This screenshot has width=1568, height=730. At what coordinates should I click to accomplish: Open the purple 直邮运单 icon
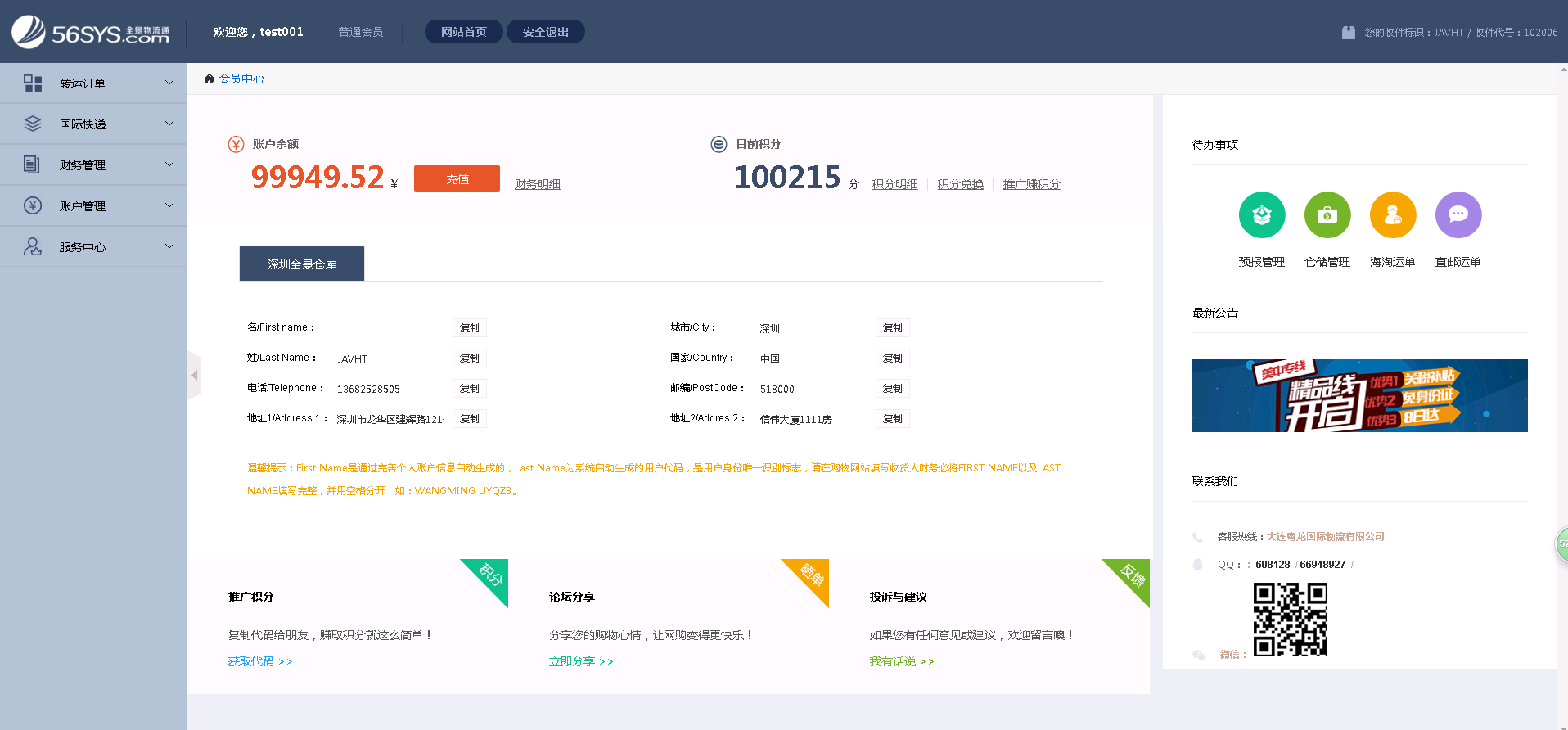(1458, 215)
